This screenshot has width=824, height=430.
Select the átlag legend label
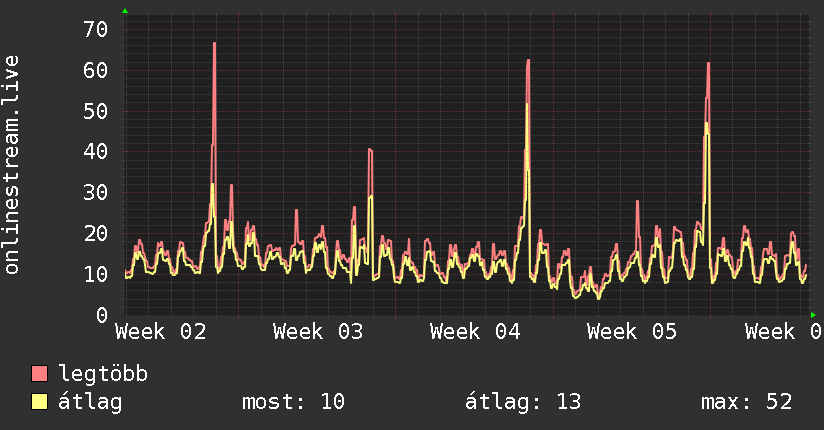click(90, 403)
